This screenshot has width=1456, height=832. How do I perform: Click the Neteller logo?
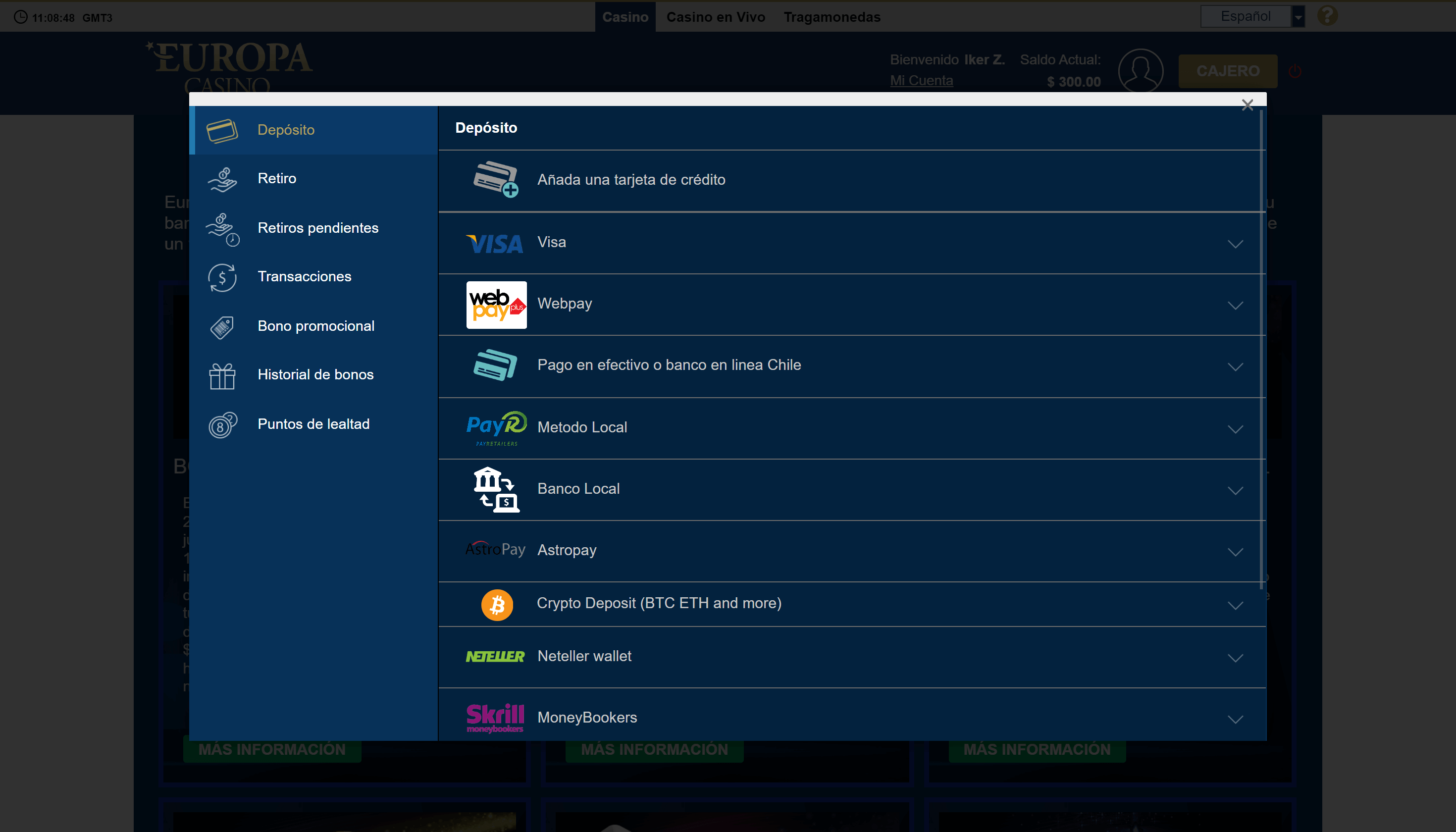[x=495, y=657]
